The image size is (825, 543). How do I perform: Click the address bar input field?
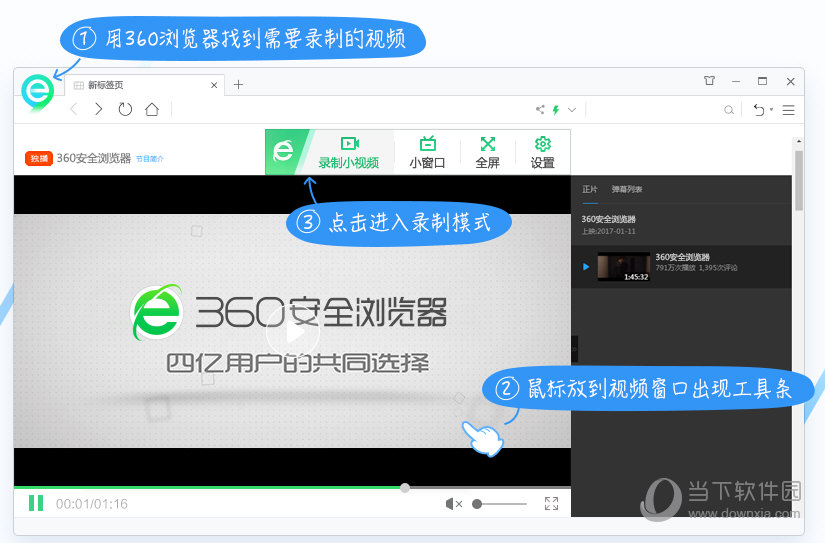pos(353,109)
